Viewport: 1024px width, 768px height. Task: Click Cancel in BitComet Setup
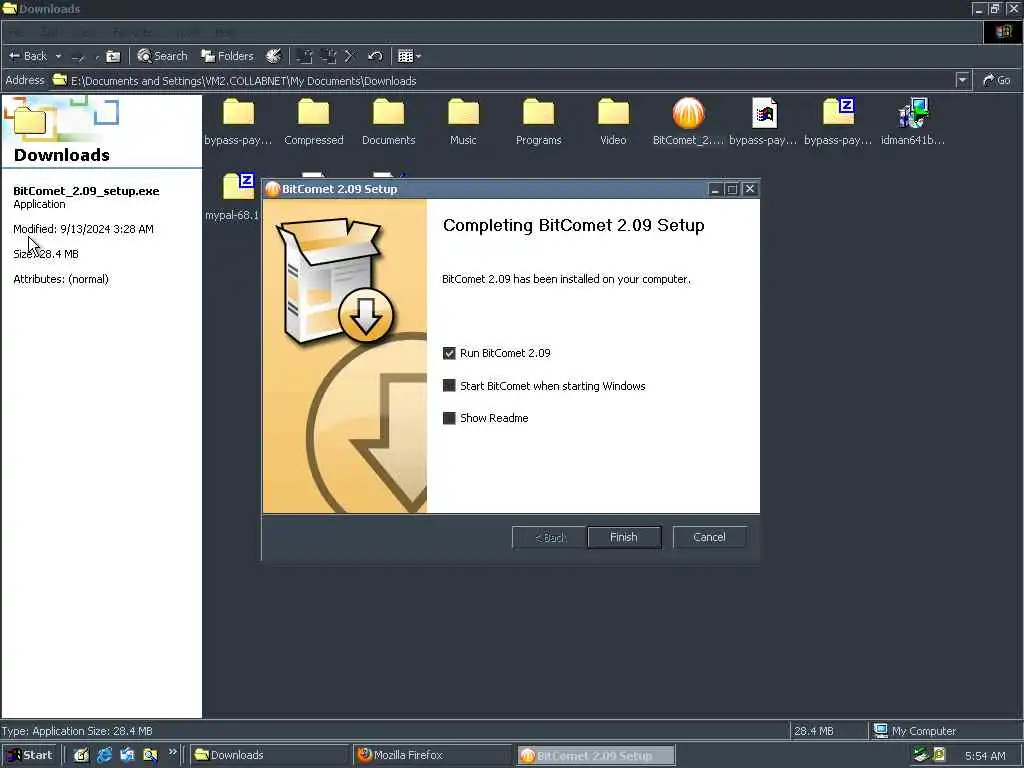tap(710, 537)
